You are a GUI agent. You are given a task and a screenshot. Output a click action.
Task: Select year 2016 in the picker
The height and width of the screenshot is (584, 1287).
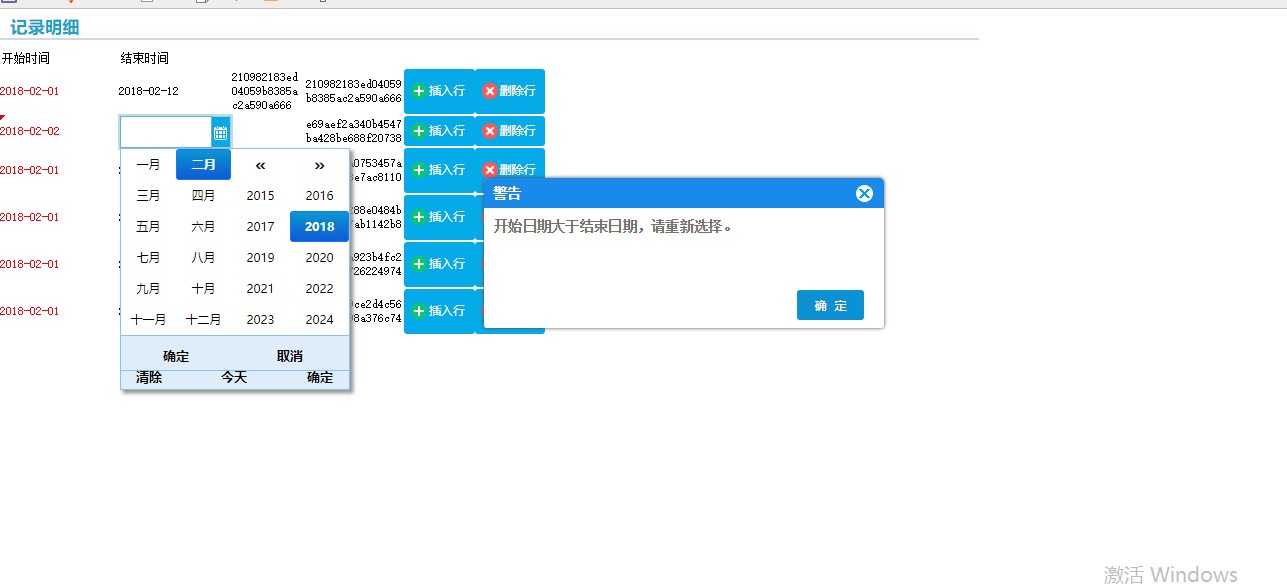(319, 196)
